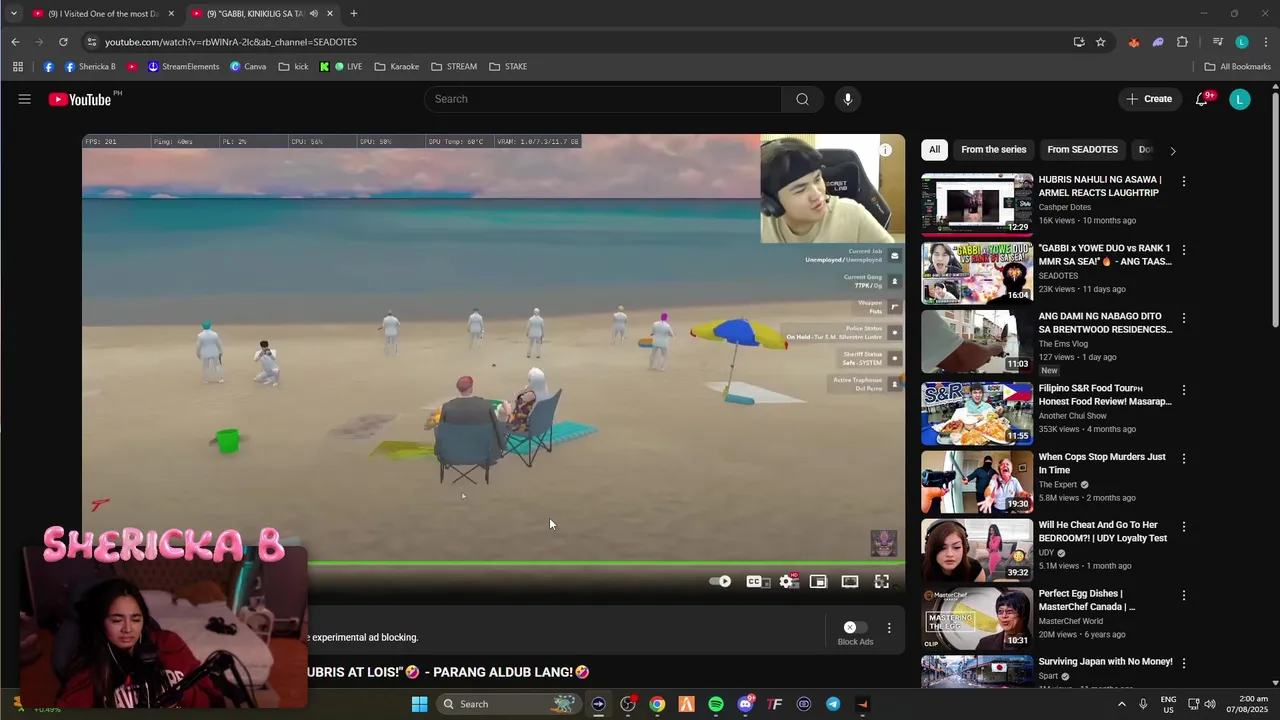Open Spotify from the taskbar
This screenshot has height=720, width=1280.
point(716,704)
